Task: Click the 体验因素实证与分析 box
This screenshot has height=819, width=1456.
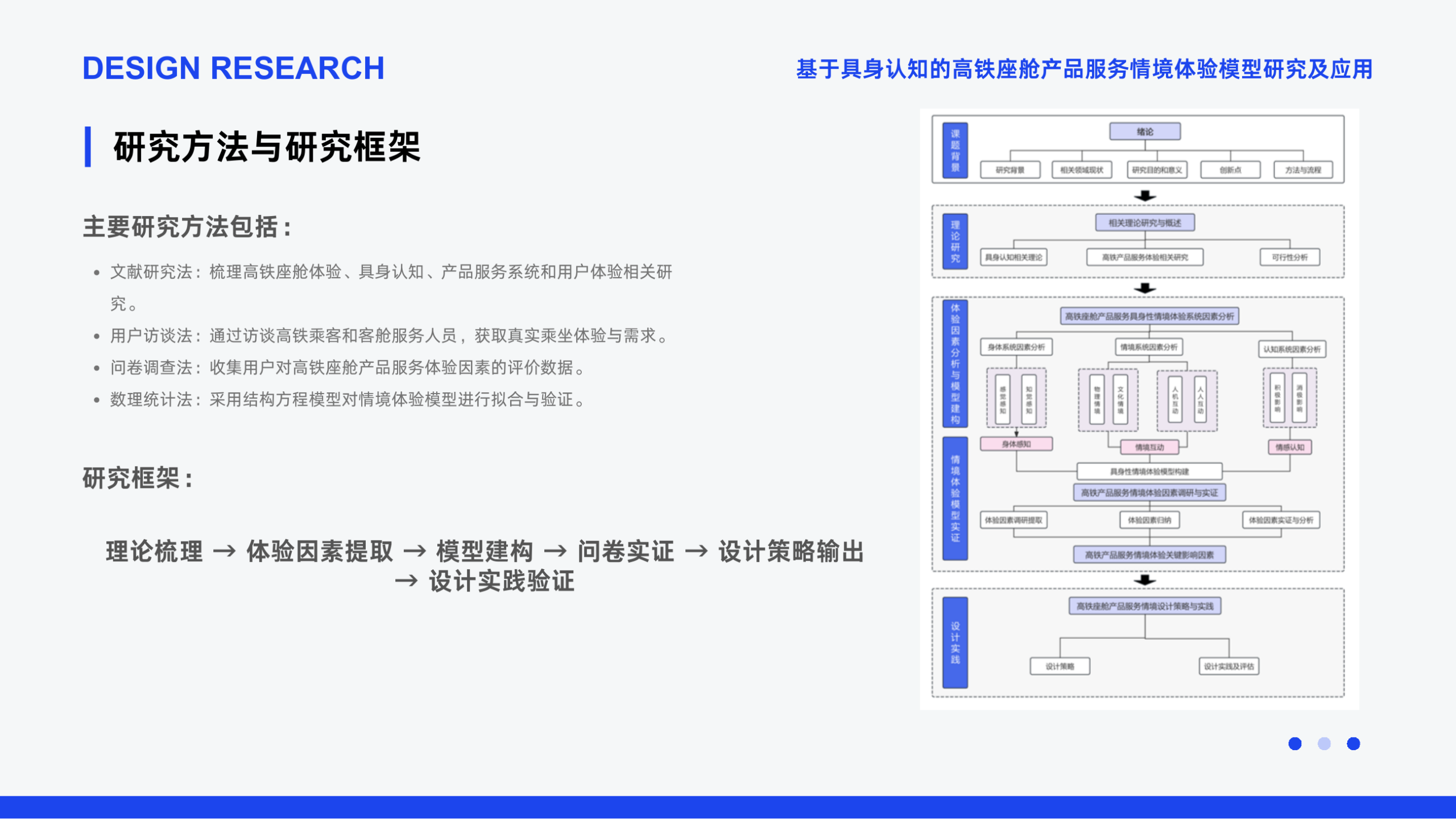Action: click(x=1281, y=520)
